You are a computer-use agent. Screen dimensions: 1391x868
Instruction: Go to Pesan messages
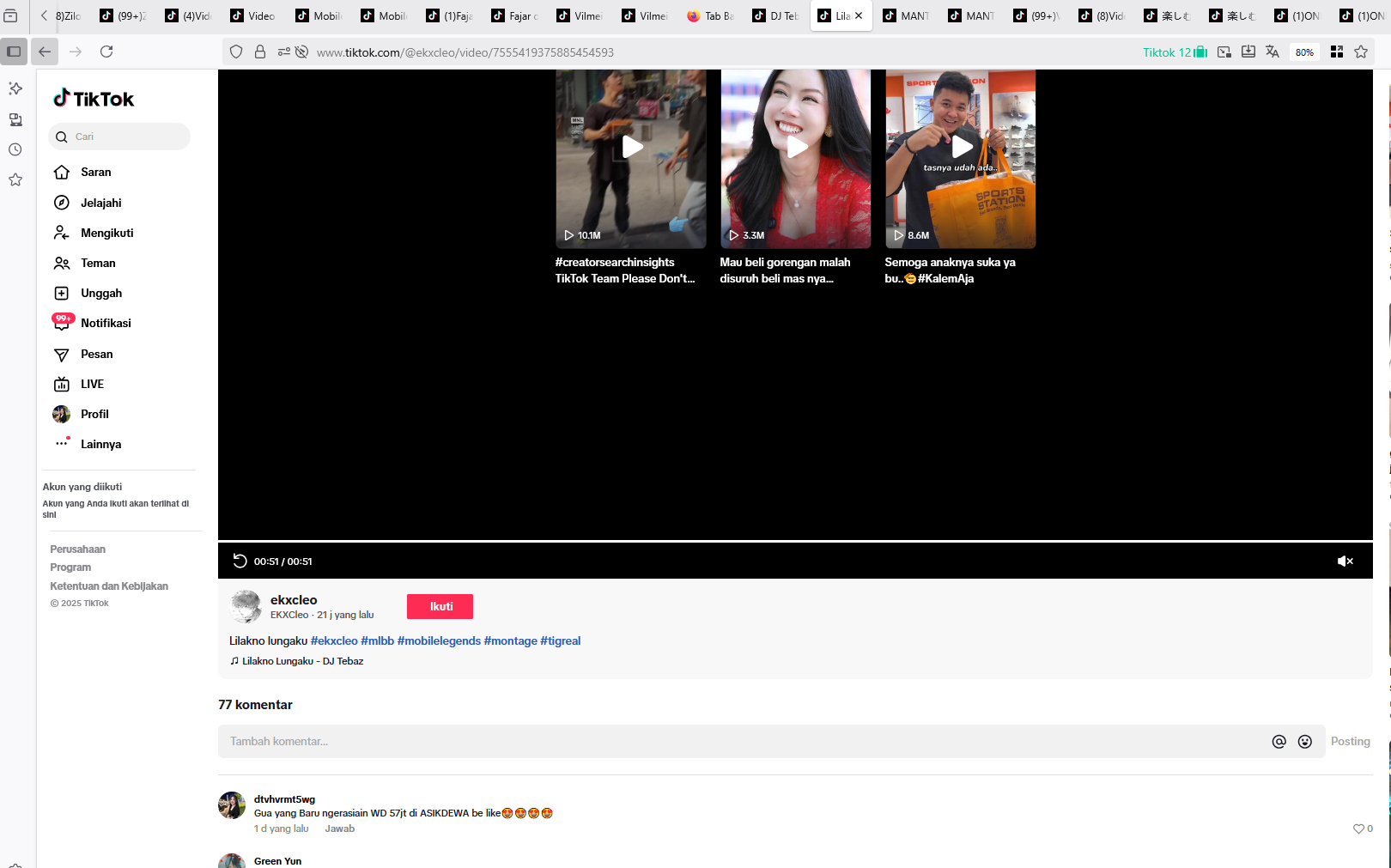coord(96,354)
